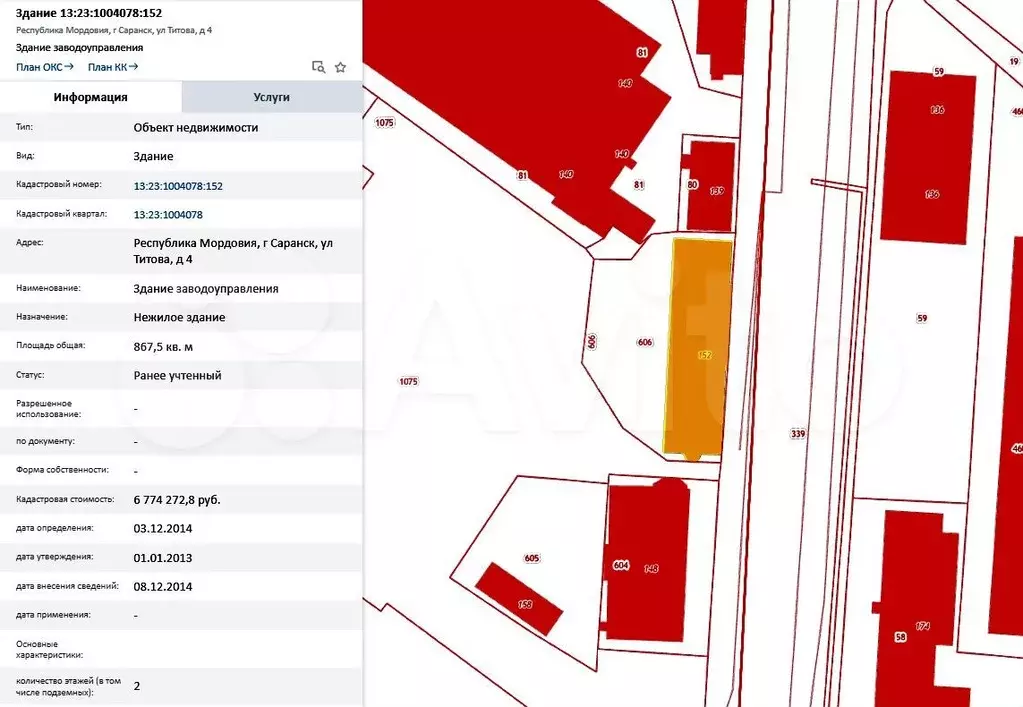
Task: Click the date 08.12.2014
Action: 163,587
